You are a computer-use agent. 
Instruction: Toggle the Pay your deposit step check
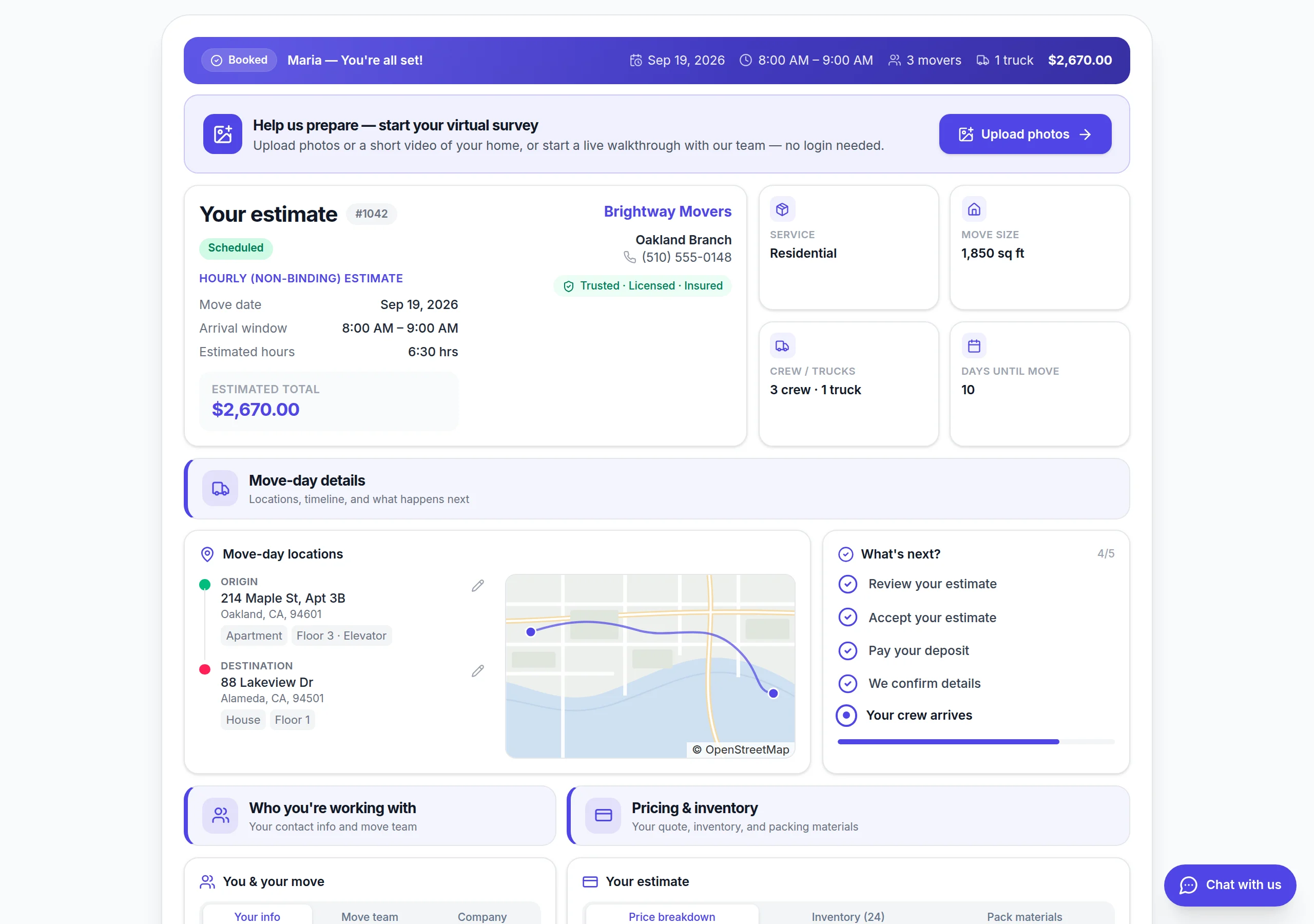coord(847,651)
